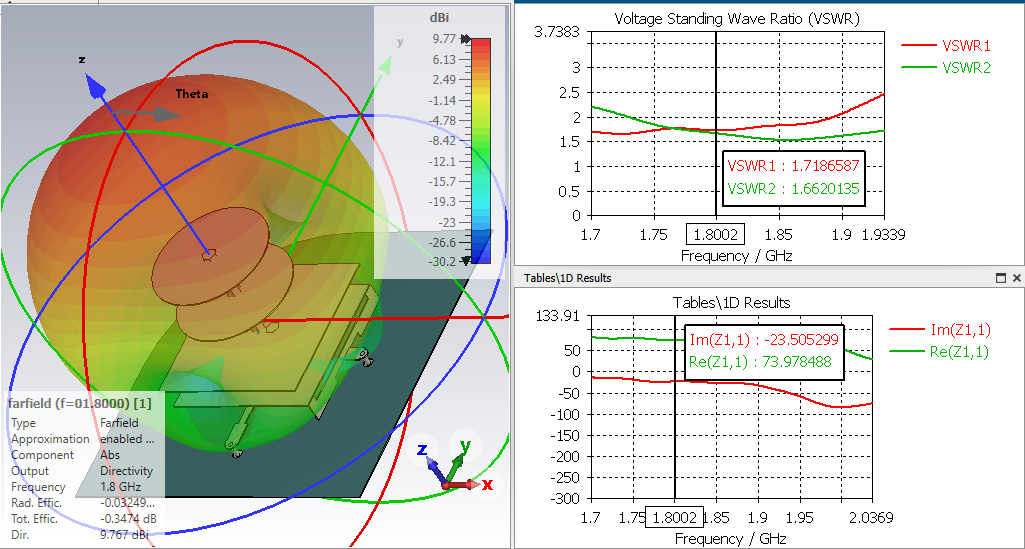Screen dimensions: 1025x549
Task: Click the Rad. Effic. info row
Action: click(x=84, y=503)
